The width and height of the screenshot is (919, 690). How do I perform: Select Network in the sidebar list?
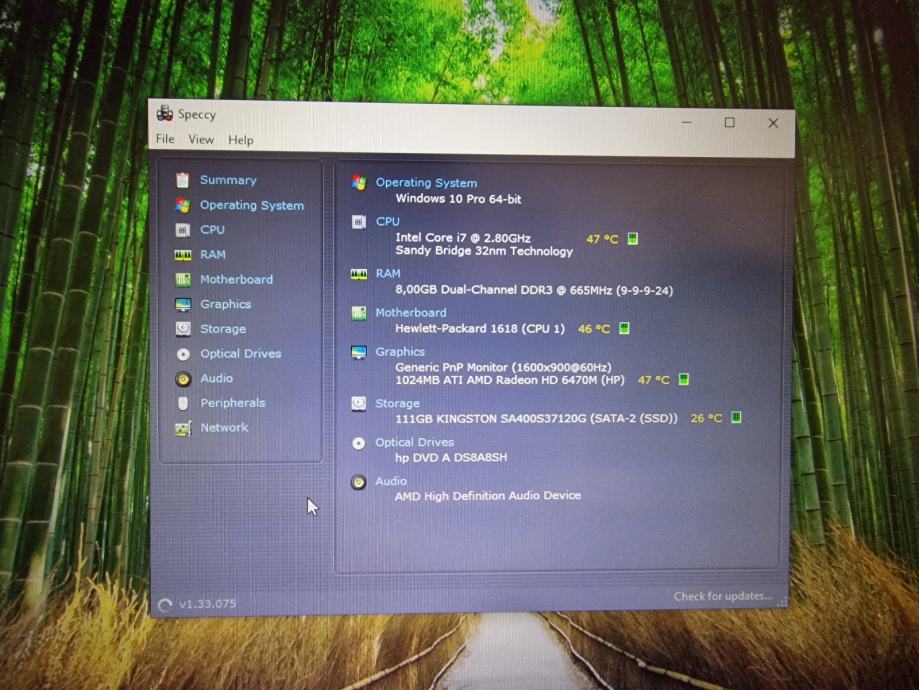pos(224,427)
